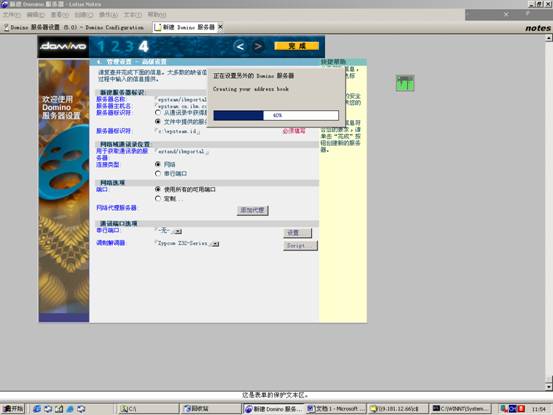Go back with the left arrow wizard icon
The image size is (553, 415).
click(240, 46)
